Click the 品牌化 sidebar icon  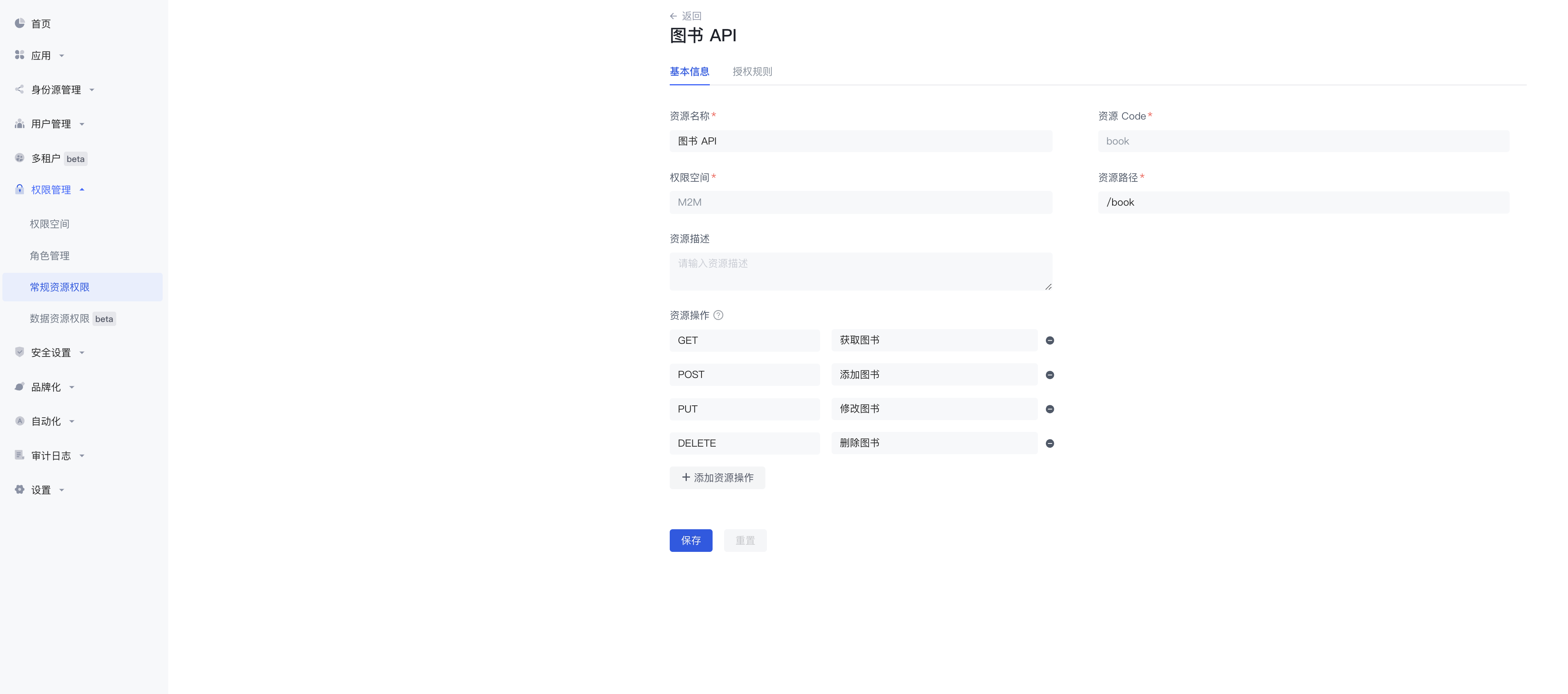pyautogui.click(x=19, y=386)
